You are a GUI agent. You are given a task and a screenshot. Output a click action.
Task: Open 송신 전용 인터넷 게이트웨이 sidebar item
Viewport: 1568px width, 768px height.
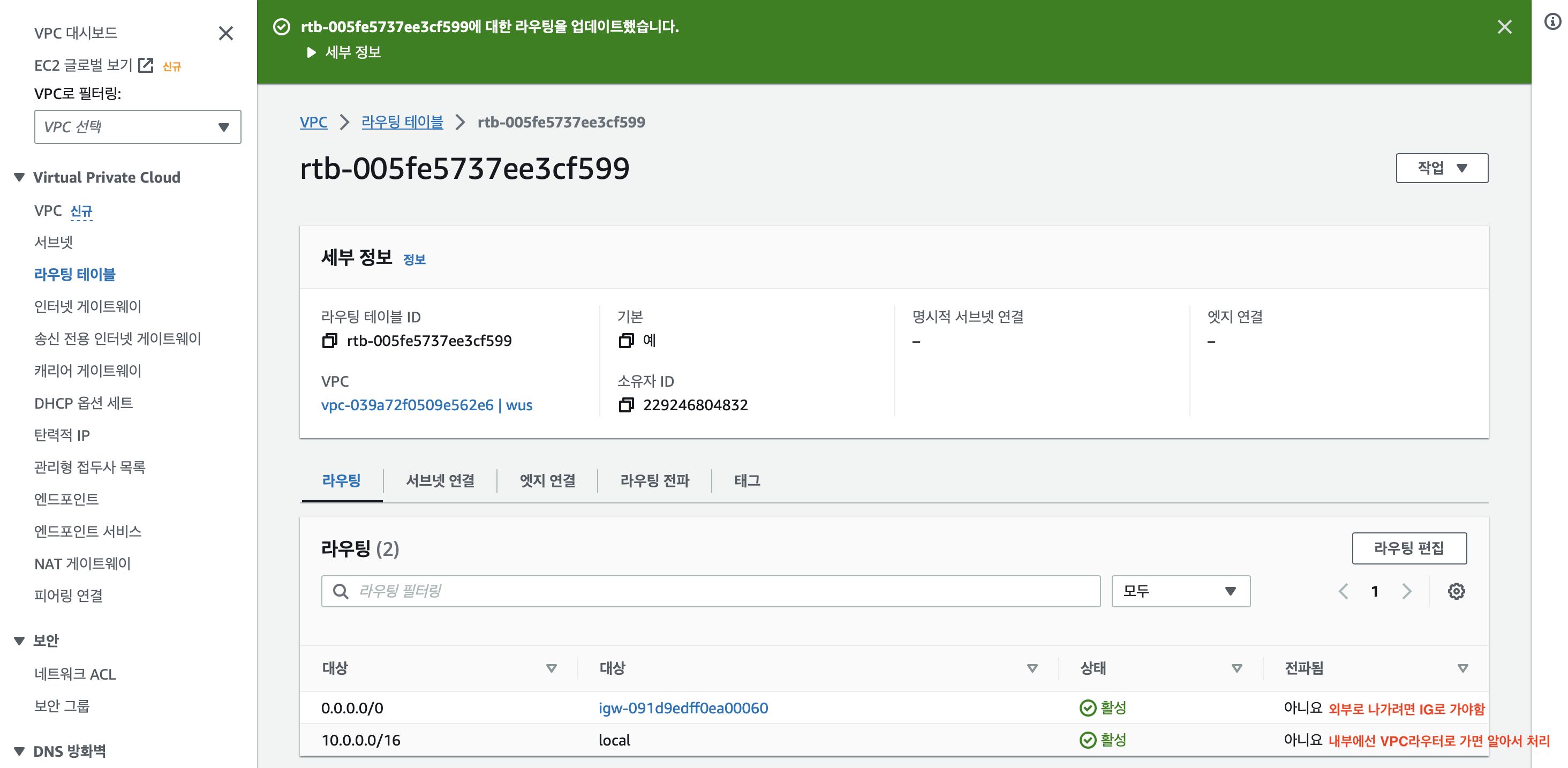pos(117,339)
